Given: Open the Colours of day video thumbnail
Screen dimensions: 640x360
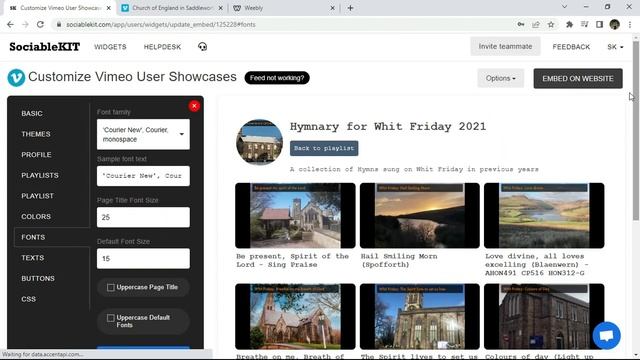Looking at the screenshot, I should [x=544, y=316].
